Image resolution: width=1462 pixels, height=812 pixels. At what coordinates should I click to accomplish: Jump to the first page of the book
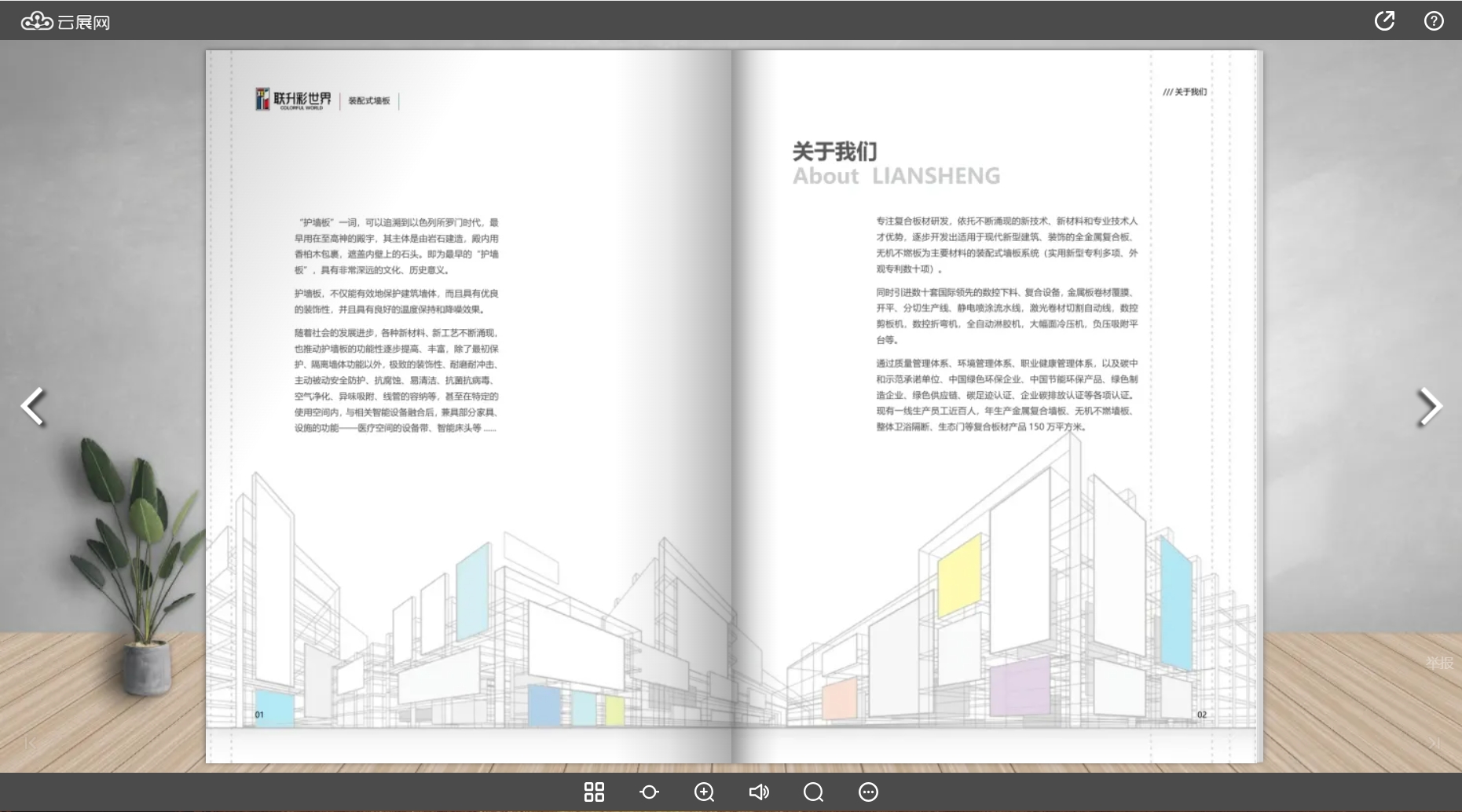pyautogui.click(x=30, y=742)
